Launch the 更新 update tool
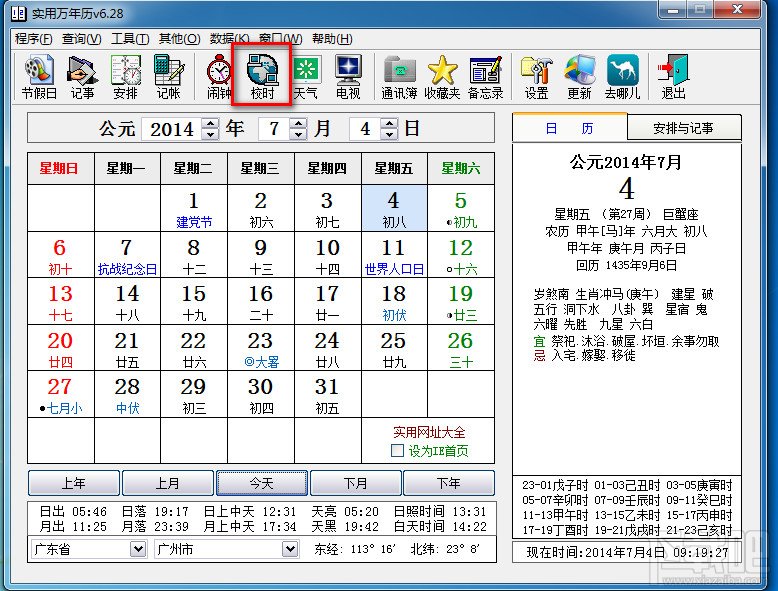Image resolution: width=778 pixels, height=591 pixels. (x=580, y=77)
